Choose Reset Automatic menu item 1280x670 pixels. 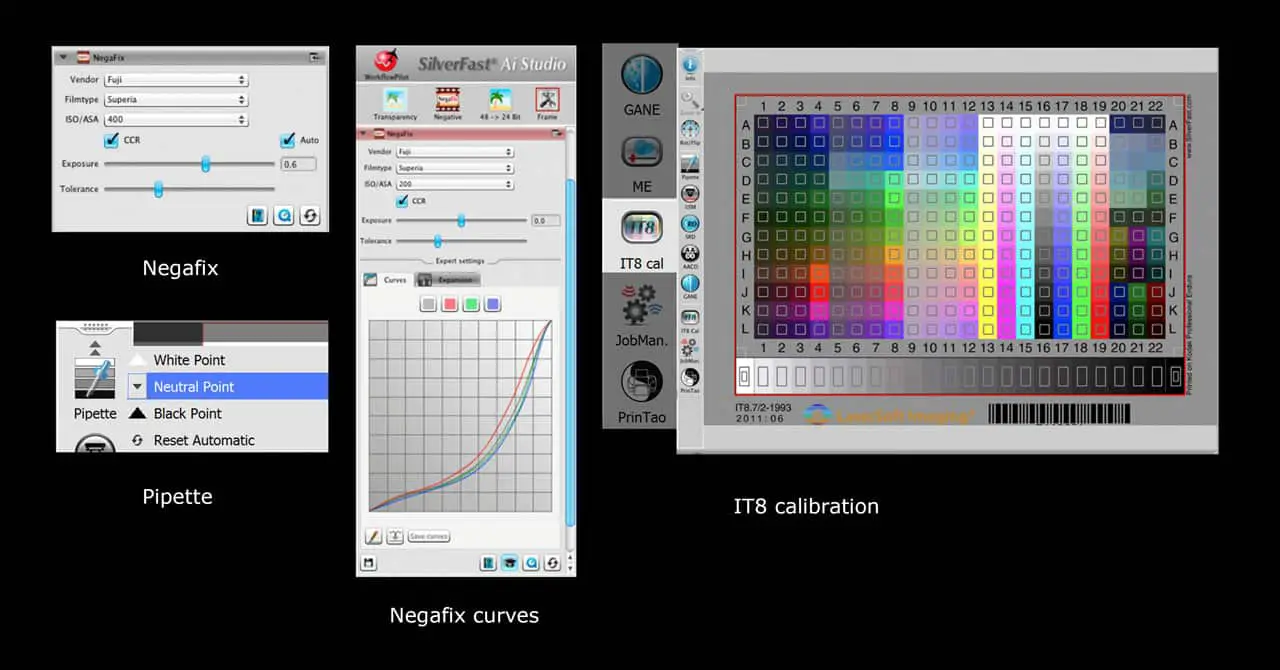pos(204,440)
